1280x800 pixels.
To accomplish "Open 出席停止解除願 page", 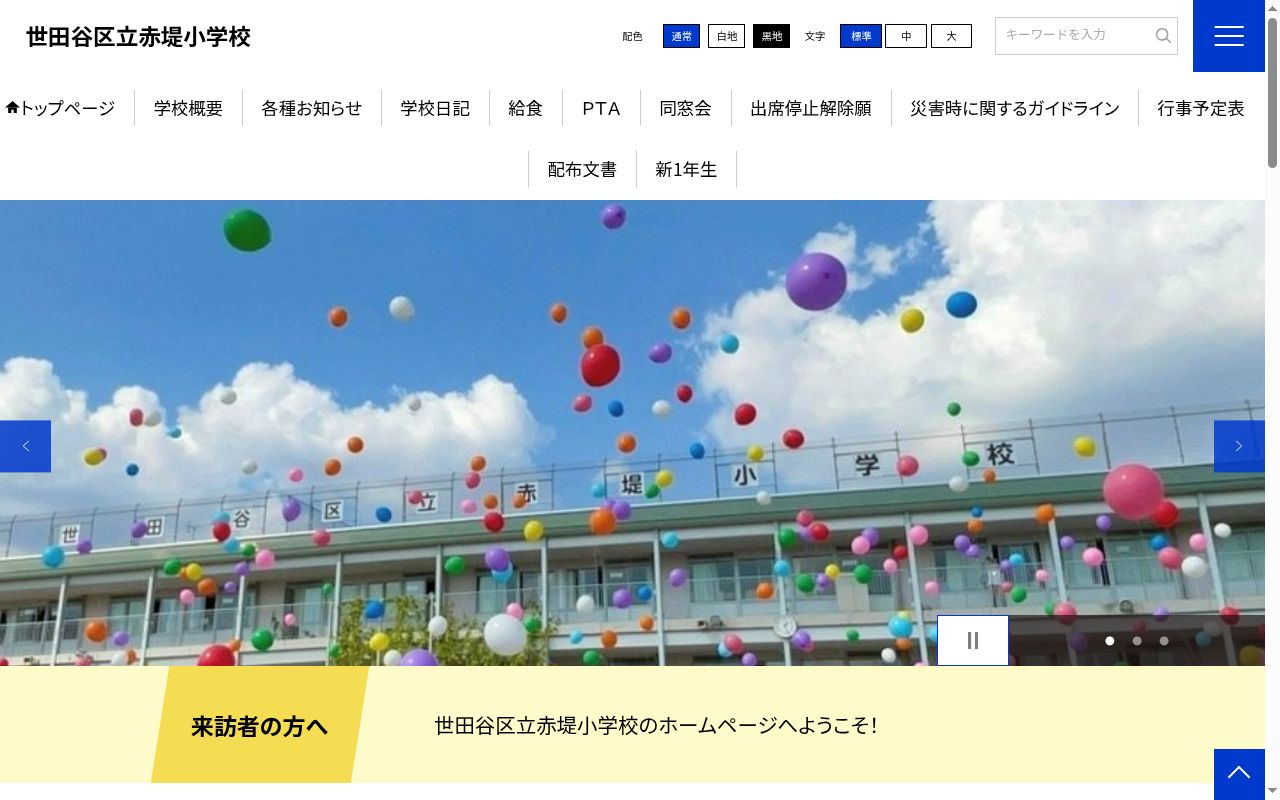I will pyautogui.click(x=811, y=108).
